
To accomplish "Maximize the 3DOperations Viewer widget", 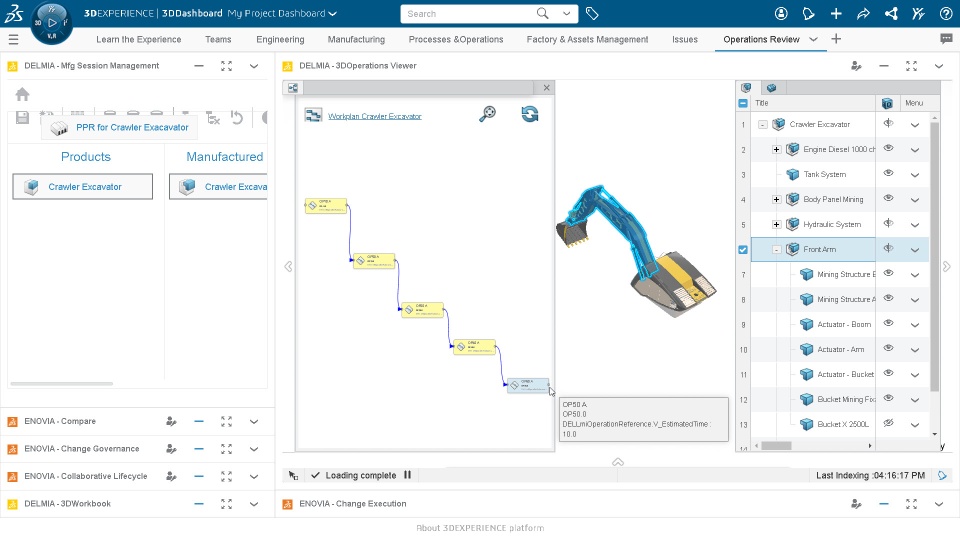I will click(x=911, y=66).
